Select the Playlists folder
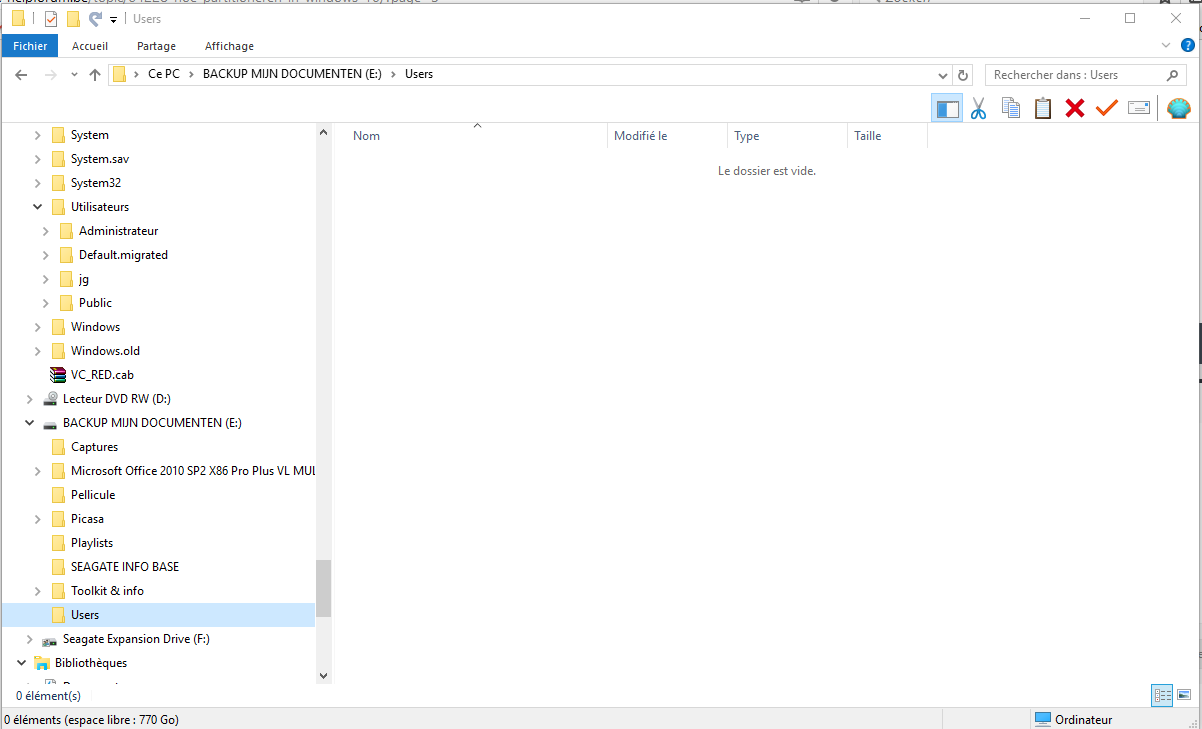 [x=92, y=543]
